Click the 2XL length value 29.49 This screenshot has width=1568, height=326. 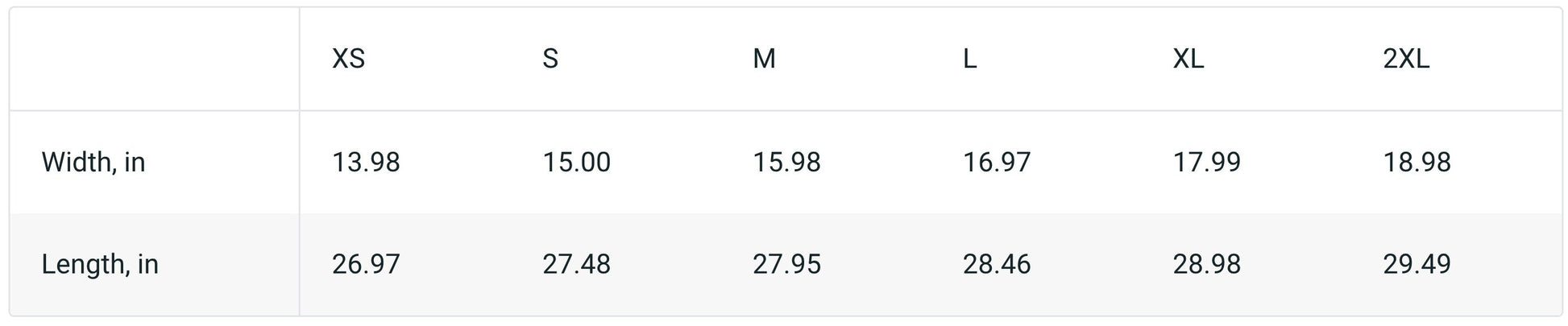(1417, 264)
